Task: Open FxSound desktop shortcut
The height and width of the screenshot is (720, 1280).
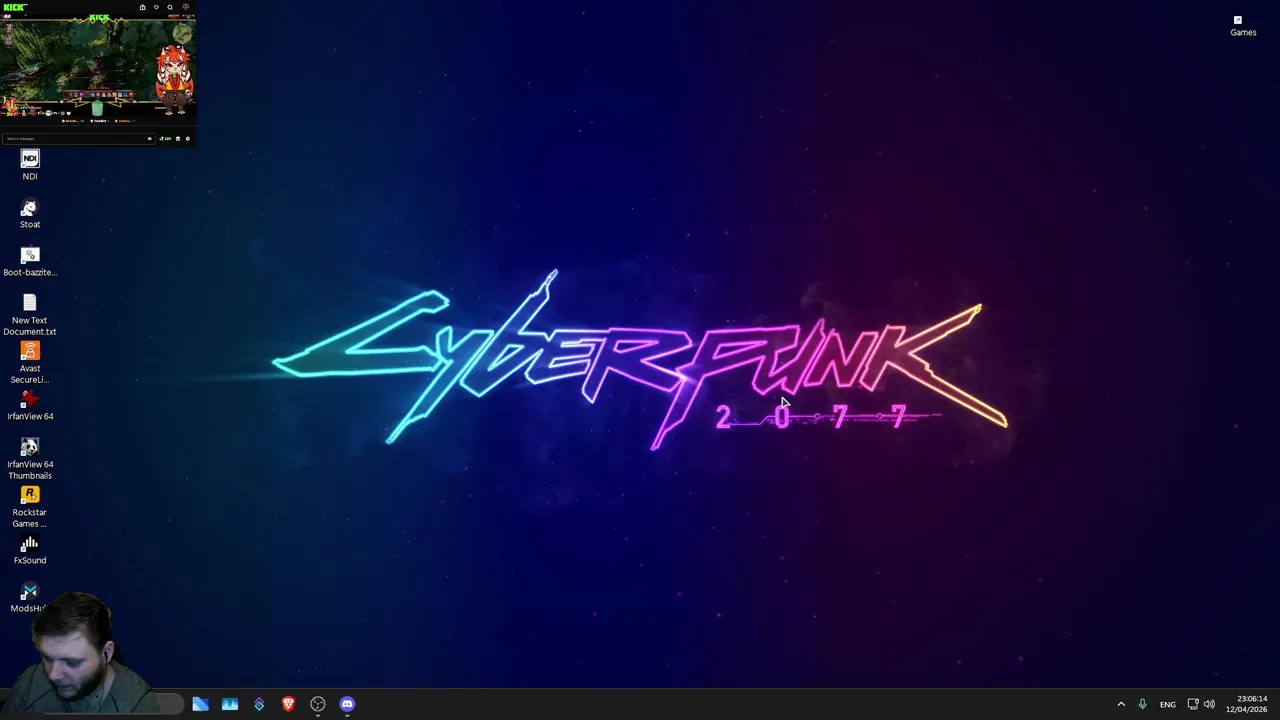Action: point(30,549)
